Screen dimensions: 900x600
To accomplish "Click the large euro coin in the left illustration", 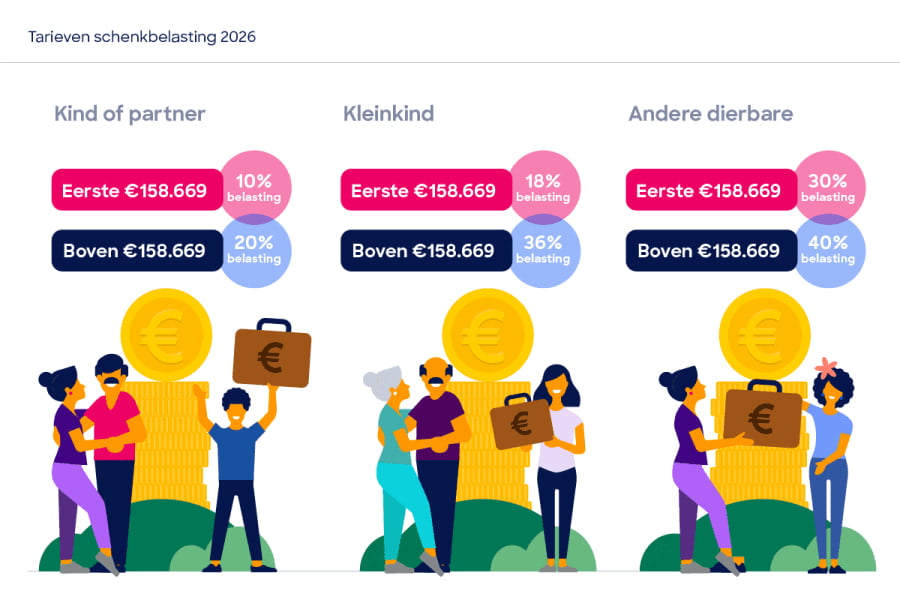I will pyautogui.click(x=166, y=335).
